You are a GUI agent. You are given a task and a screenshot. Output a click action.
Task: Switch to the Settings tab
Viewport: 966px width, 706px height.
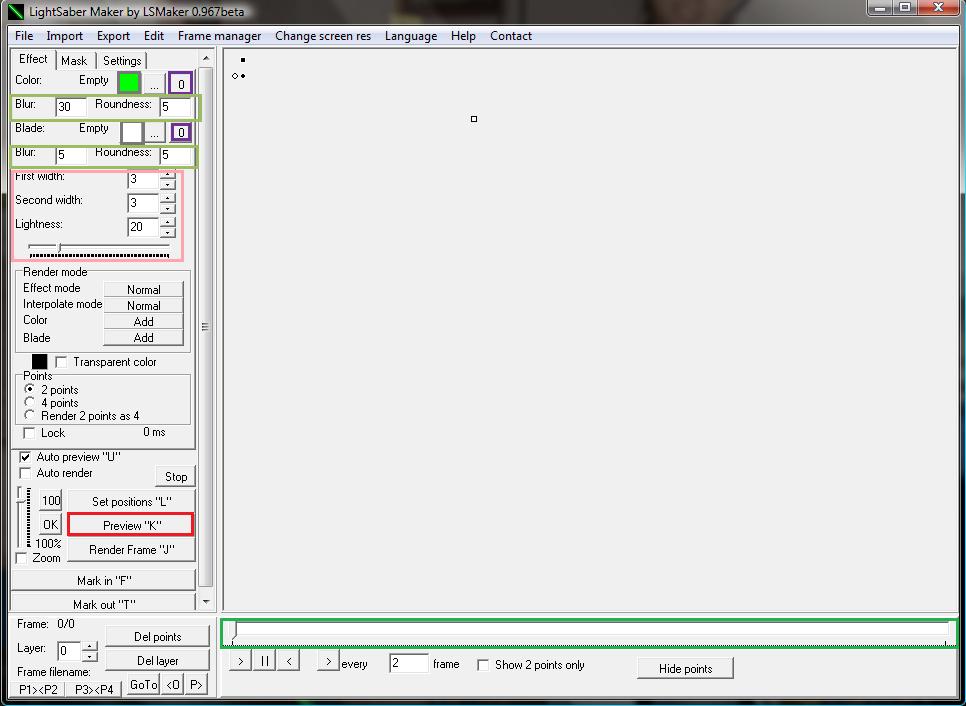coord(122,60)
